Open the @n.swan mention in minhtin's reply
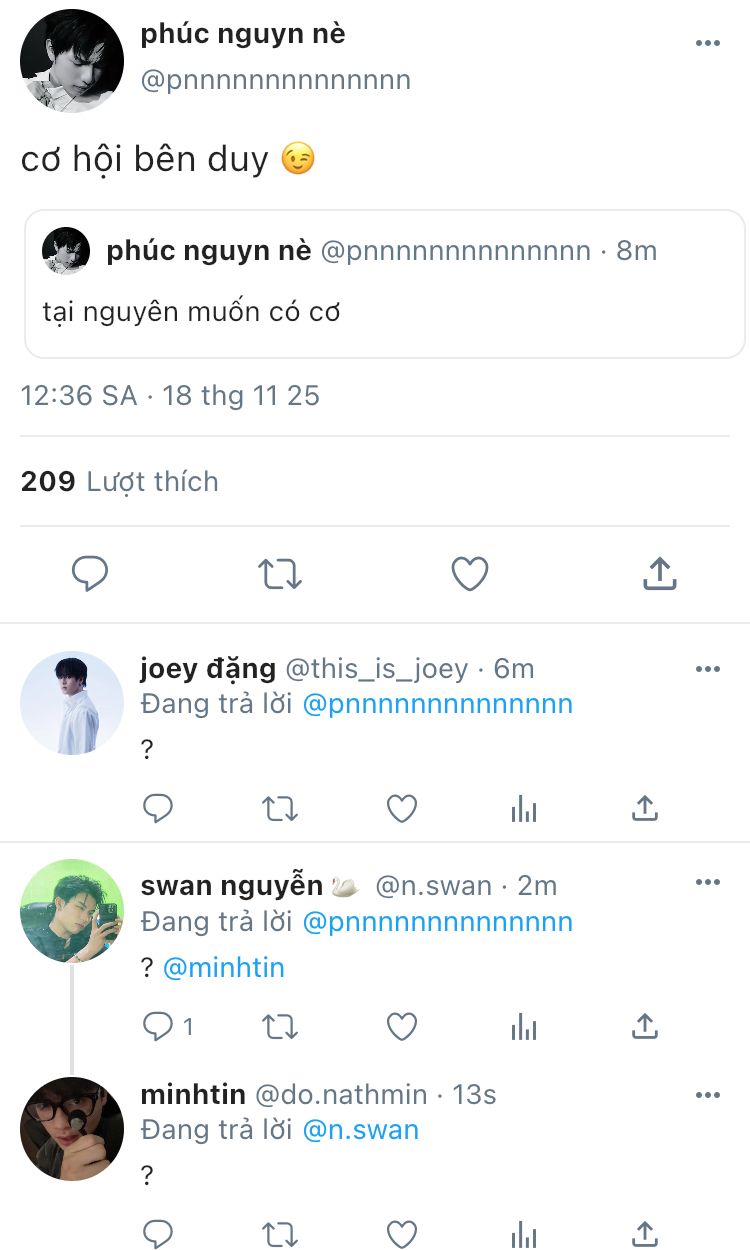Screen dimensions: 750x1250 [x=361, y=1130]
